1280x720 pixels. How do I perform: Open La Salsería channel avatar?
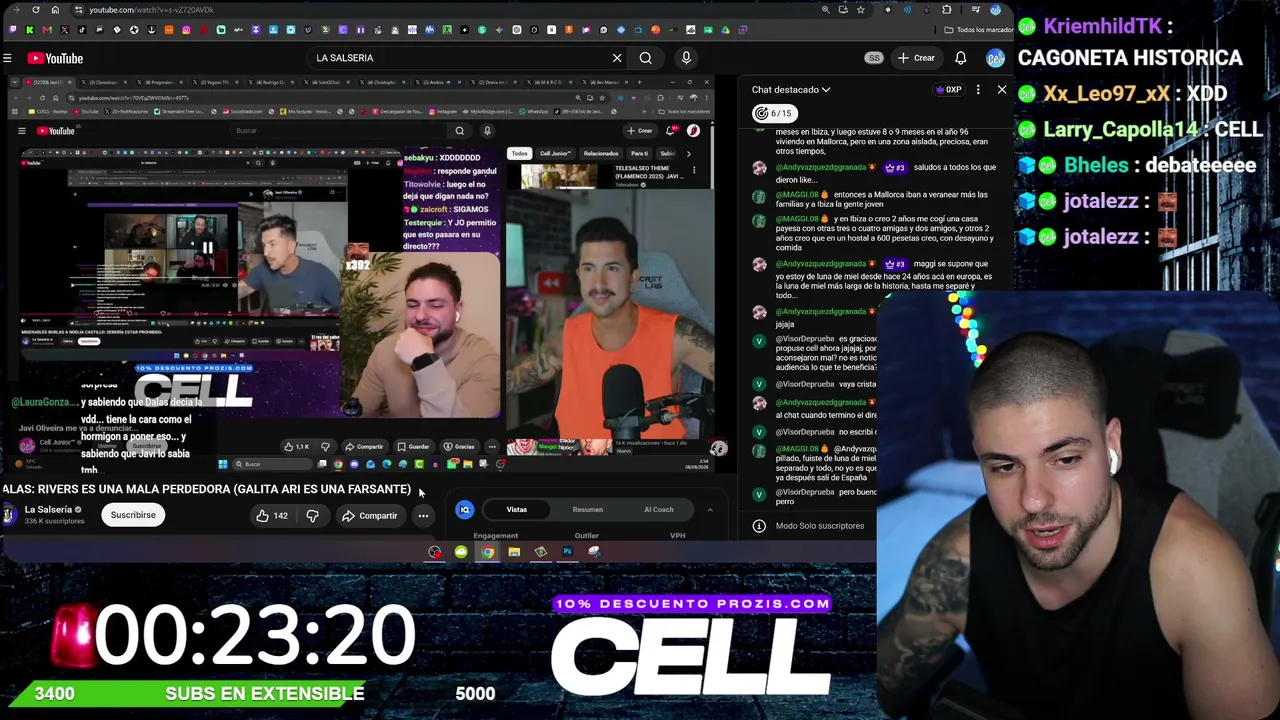(x=9, y=515)
